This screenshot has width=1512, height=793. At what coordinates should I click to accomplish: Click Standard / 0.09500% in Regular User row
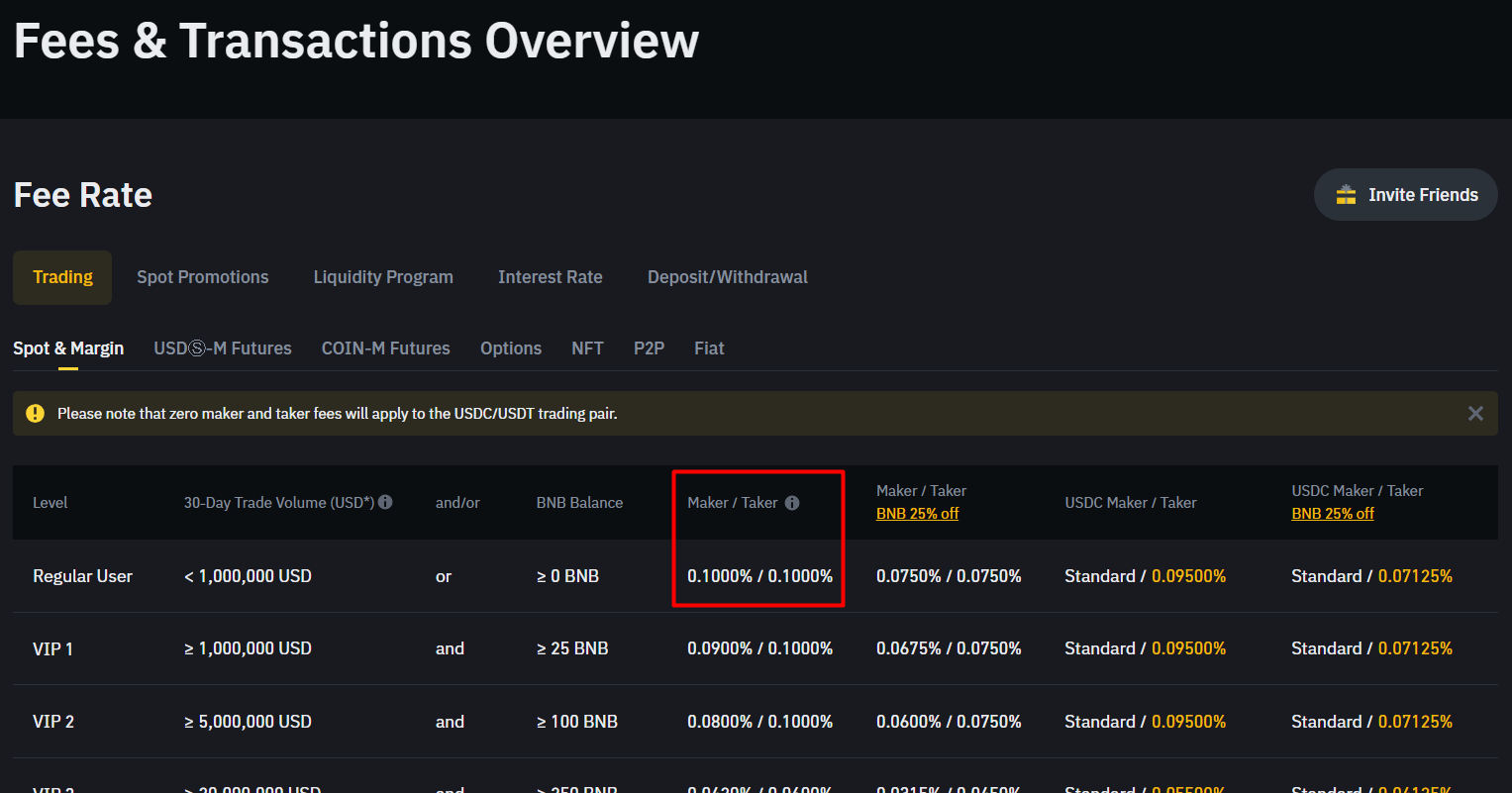point(1146,576)
